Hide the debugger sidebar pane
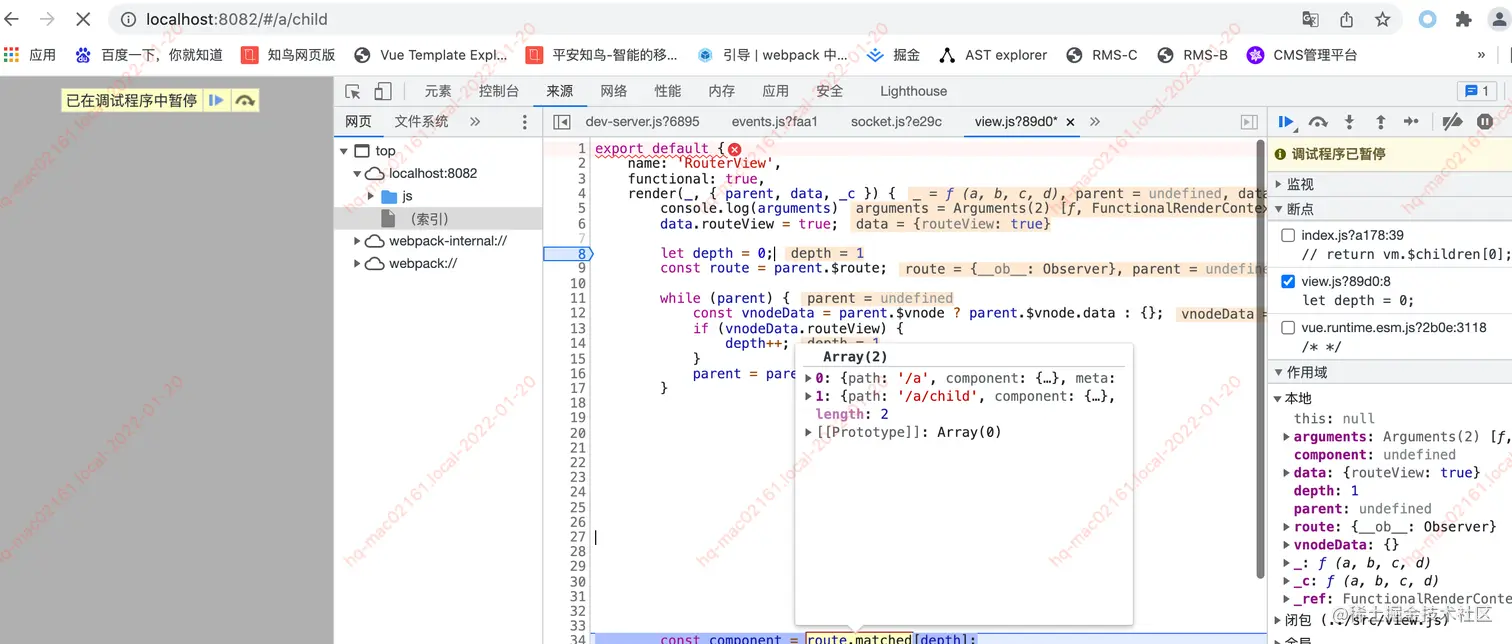Image resolution: width=1512 pixels, height=644 pixels. tap(1249, 122)
